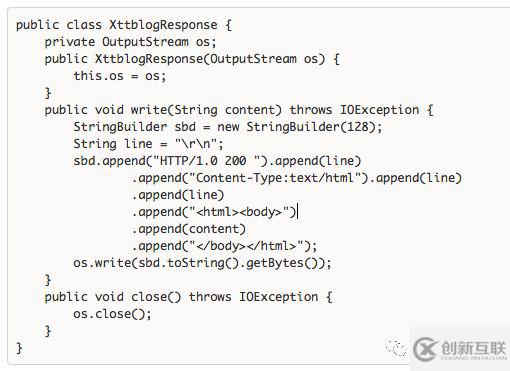The image size is (510, 371).
Task: Click the 创新互联 watermark text
Action: pos(473,349)
